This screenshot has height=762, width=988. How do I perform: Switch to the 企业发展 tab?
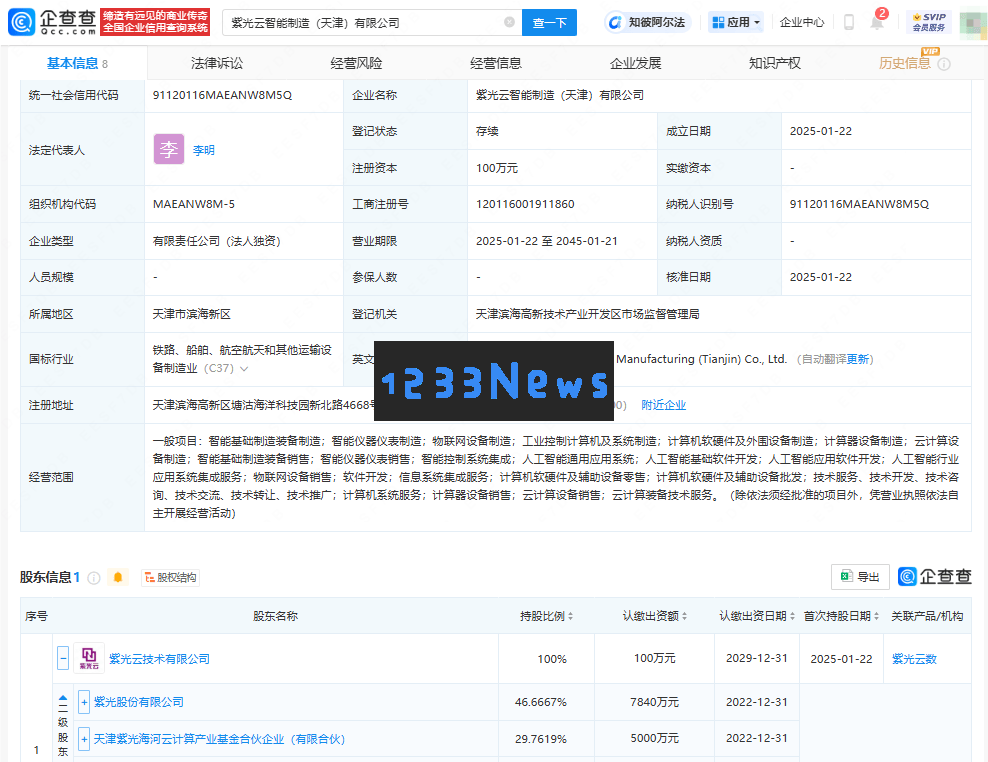[635, 63]
